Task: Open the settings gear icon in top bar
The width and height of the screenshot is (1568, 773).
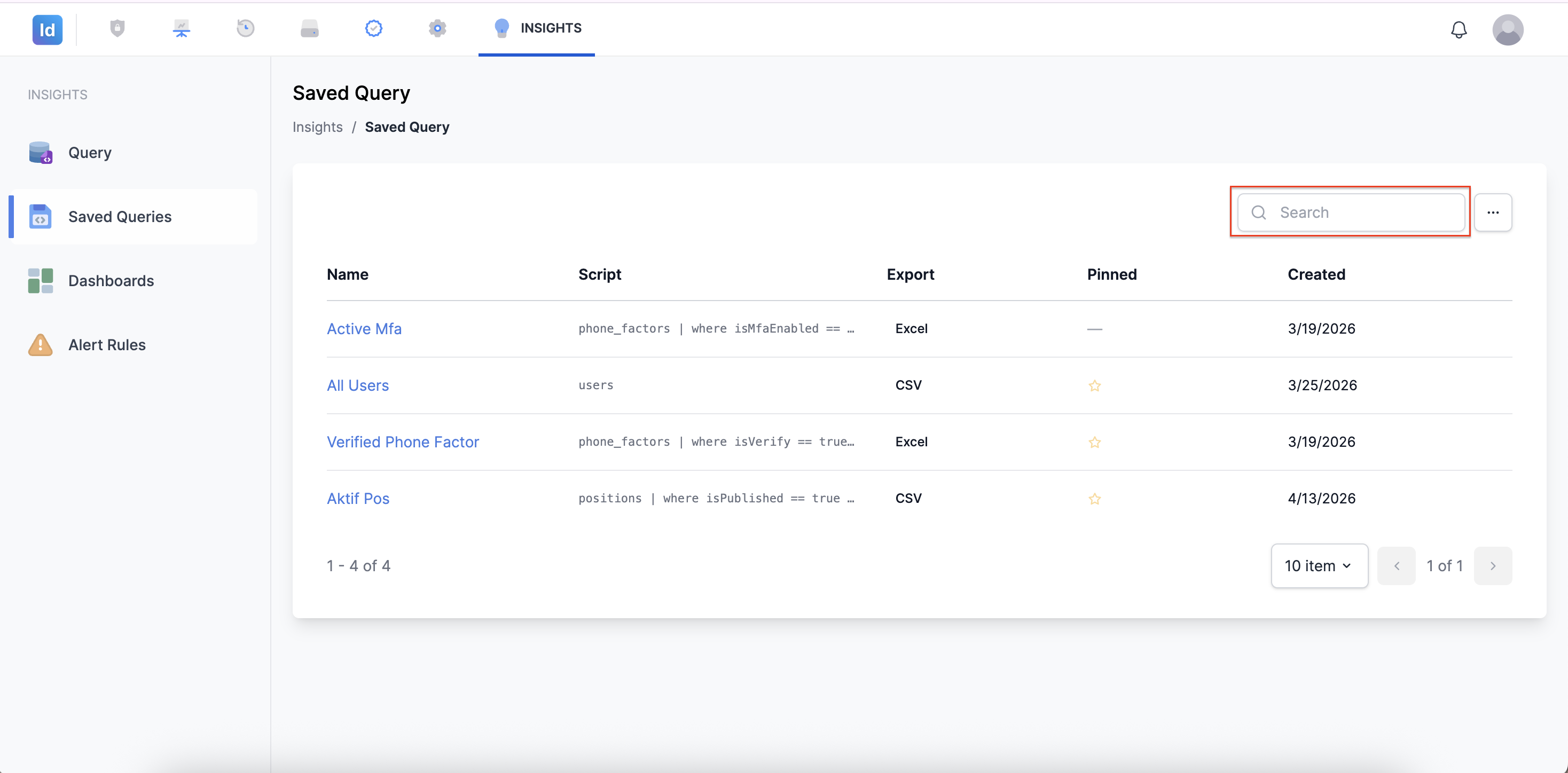Action: point(437,28)
